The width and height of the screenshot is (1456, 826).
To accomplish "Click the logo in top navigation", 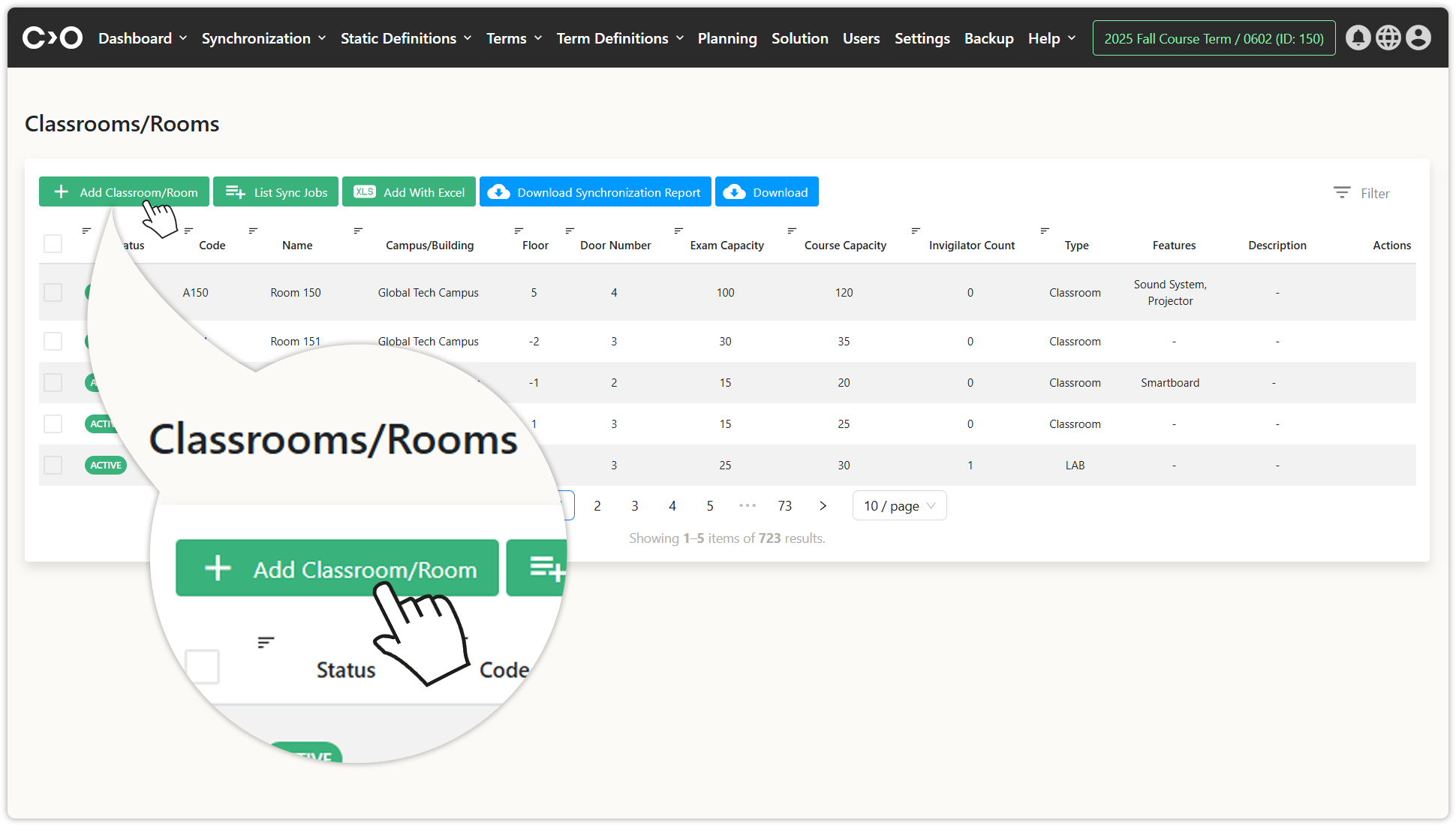I will [53, 38].
